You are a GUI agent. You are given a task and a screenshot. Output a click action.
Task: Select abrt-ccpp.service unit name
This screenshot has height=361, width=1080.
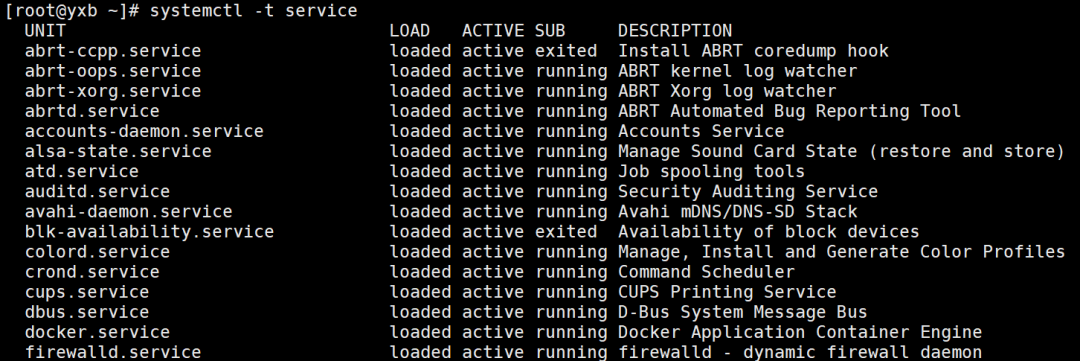click(113, 51)
